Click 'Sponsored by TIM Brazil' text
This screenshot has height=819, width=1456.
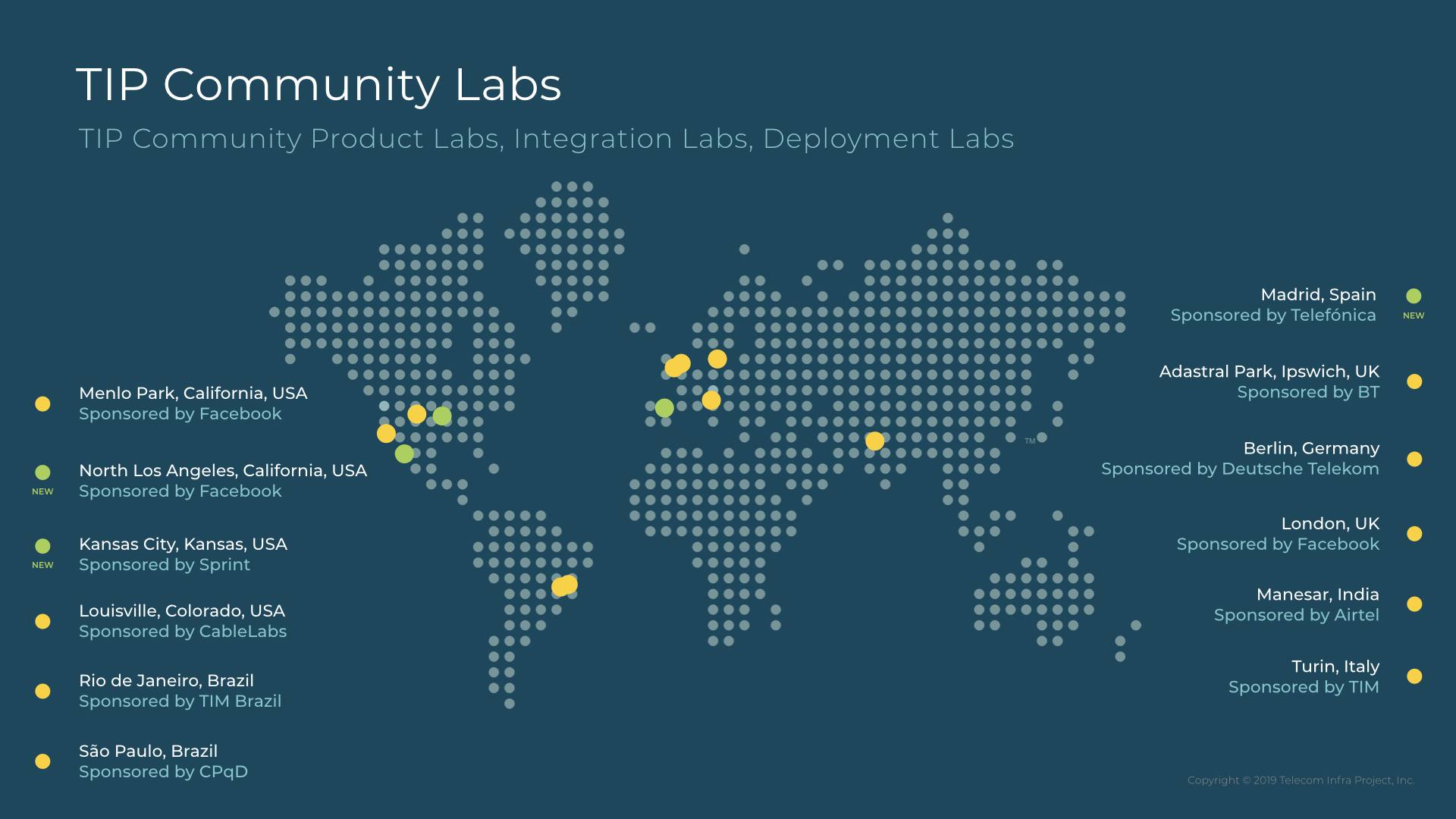click(x=180, y=701)
